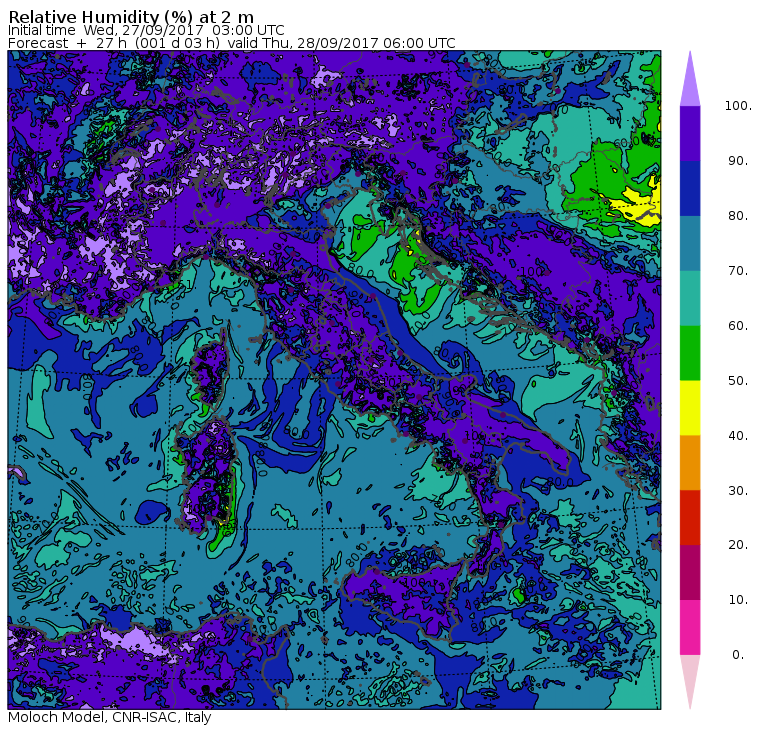
Task: Click the '30.' colorbar label
Action: pyautogui.click(x=738, y=491)
